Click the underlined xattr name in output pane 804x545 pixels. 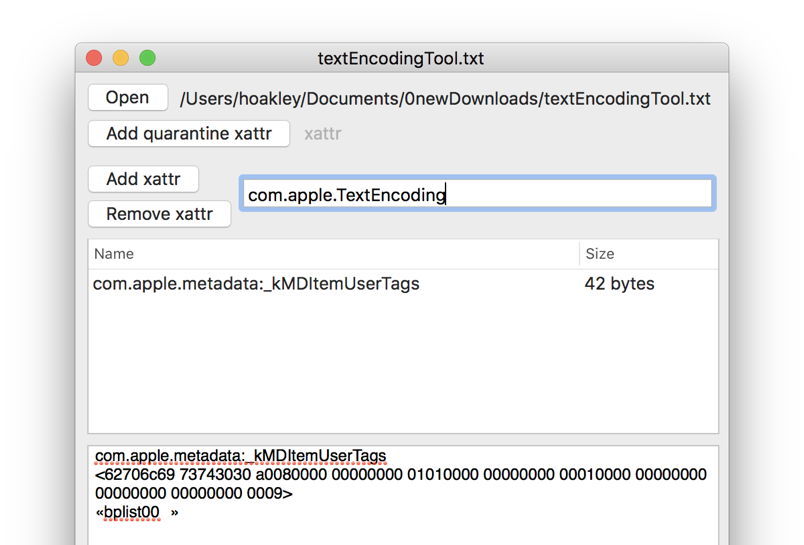(240, 456)
